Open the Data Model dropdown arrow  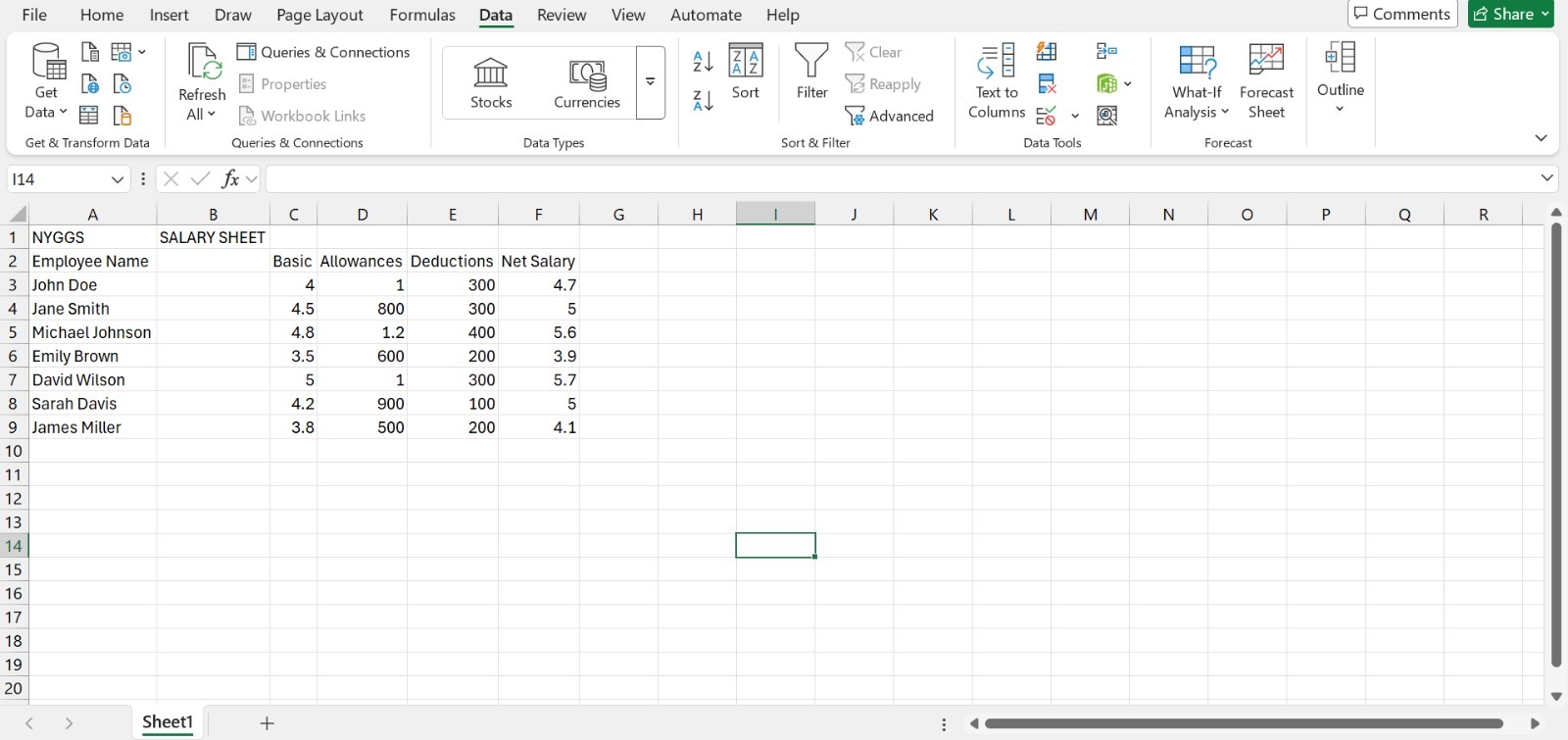pyautogui.click(x=1127, y=83)
